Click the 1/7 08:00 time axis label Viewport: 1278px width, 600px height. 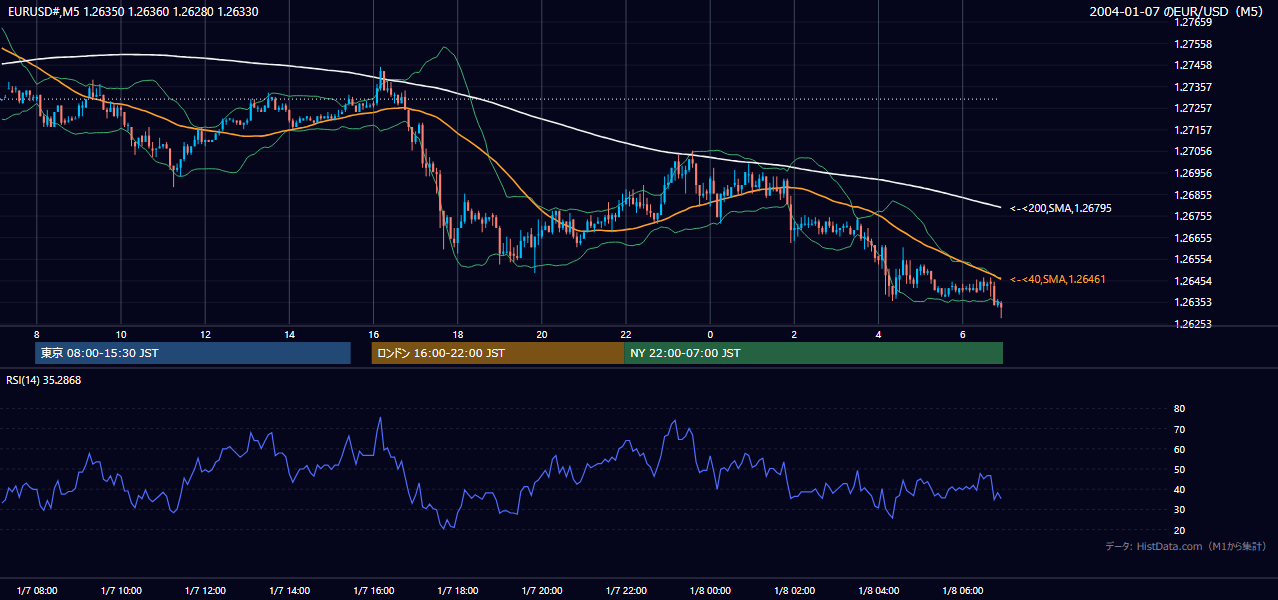pyautogui.click(x=37, y=590)
